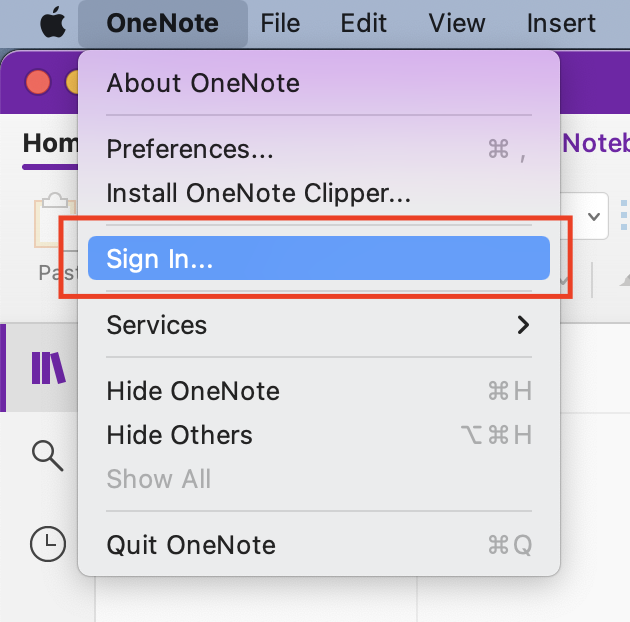Choose Hide OneNote
630x622 pixels.
pos(193,391)
